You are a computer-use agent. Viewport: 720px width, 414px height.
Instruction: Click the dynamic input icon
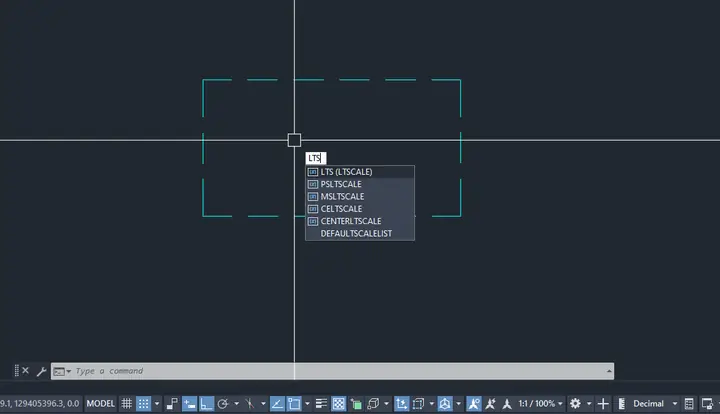(189, 404)
